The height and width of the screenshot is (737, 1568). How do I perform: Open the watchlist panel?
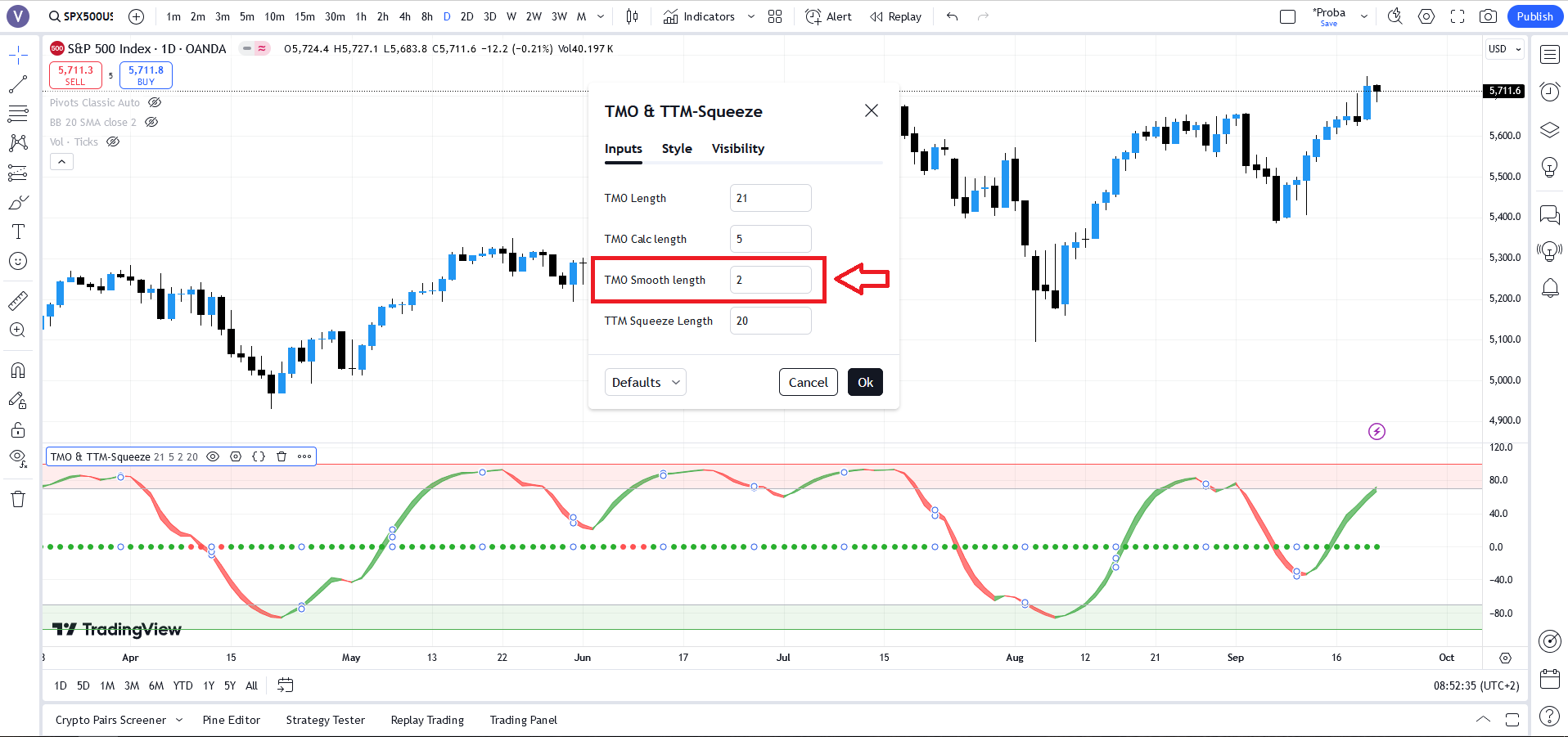click(1550, 55)
